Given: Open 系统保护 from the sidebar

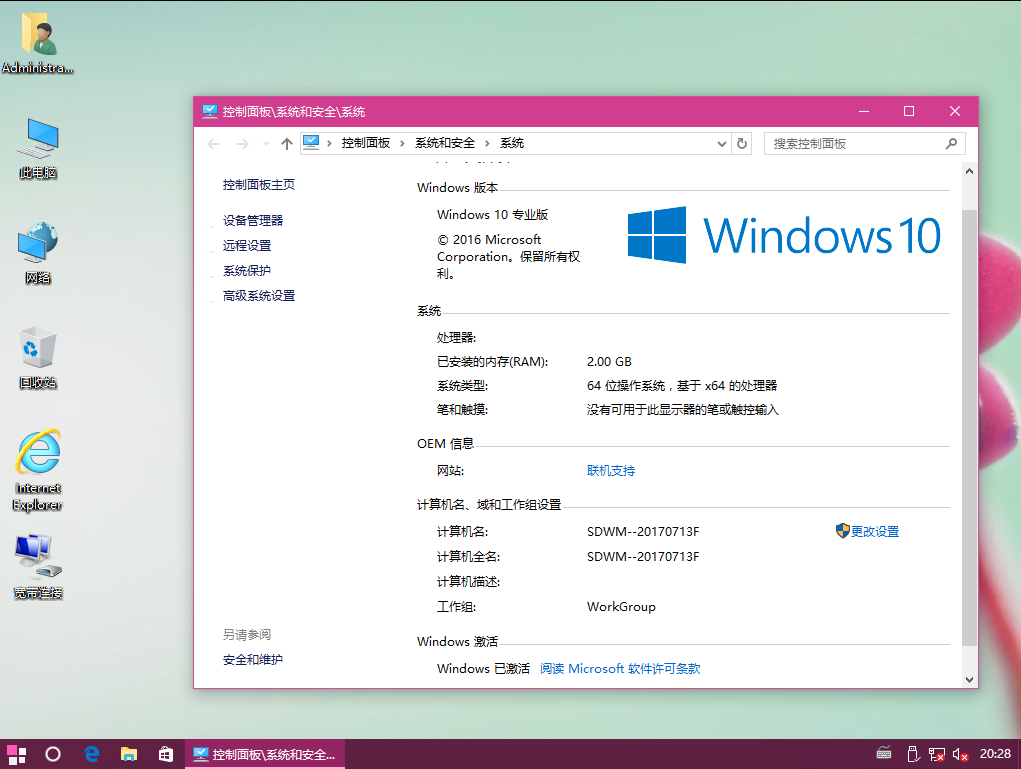Looking at the screenshot, I should (x=247, y=271).
